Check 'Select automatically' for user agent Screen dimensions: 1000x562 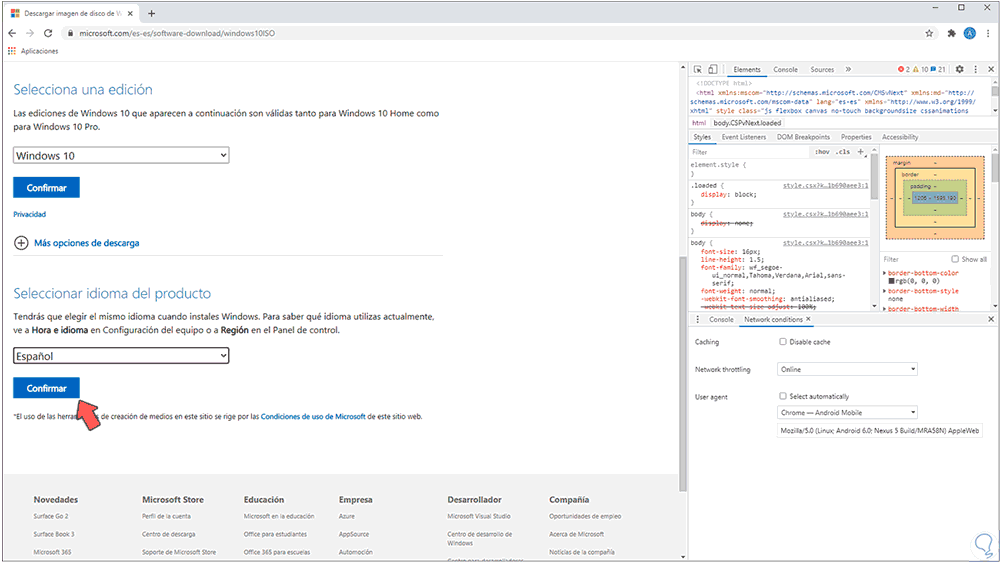pyautogui.click(x=783, y=396)
